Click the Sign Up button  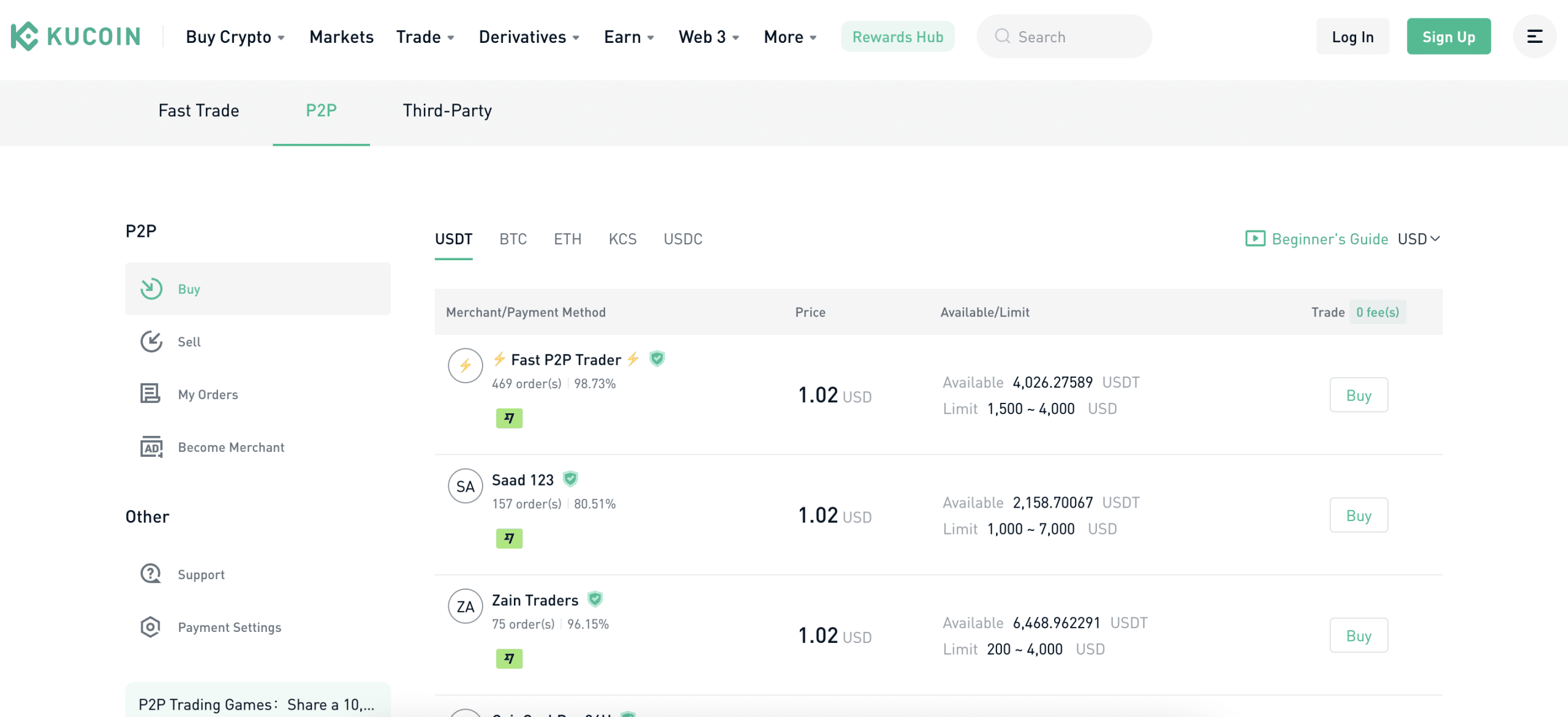coord(1449,37)
